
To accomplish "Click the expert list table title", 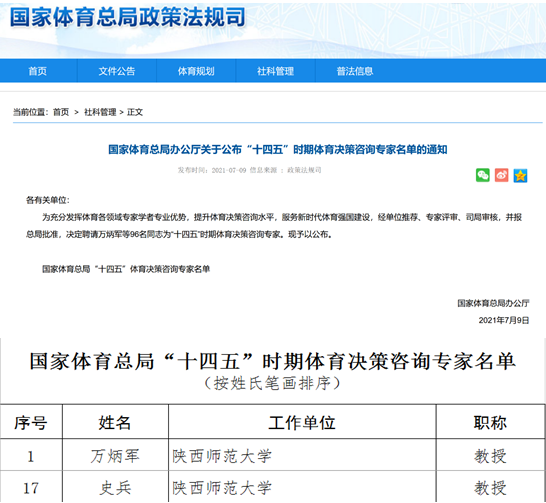I will click(x=273, y=361).
